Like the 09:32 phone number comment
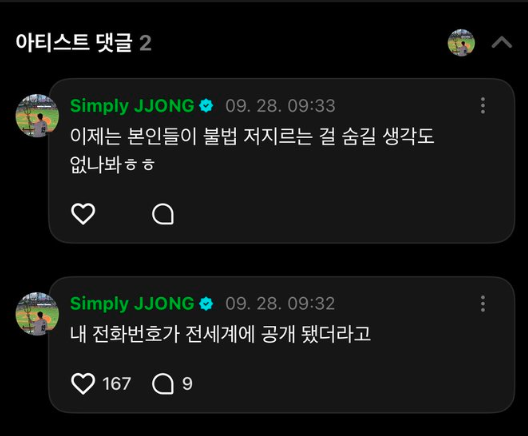This screenshot has height=436, width=528. click(83, 384)
